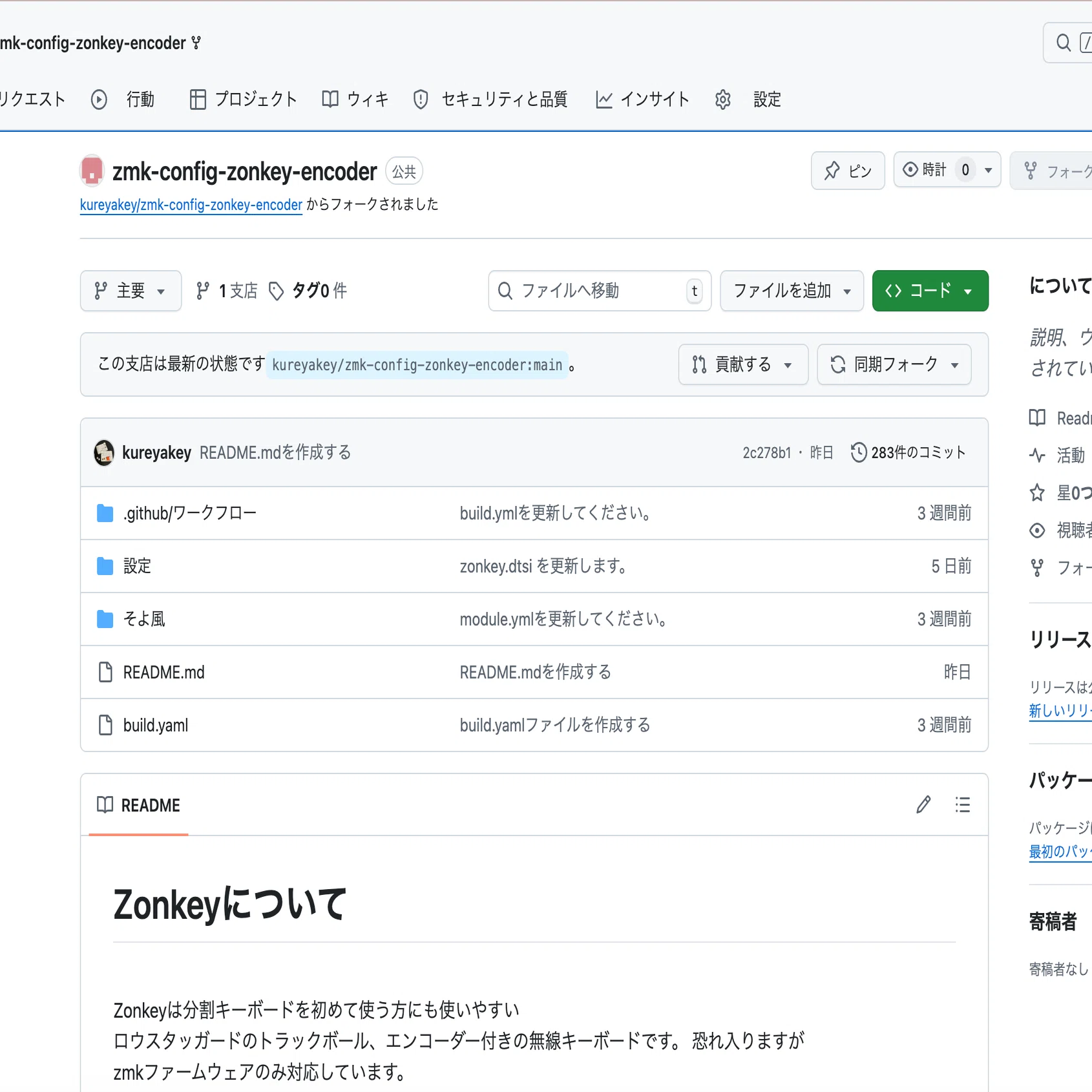Focus the ファイルへ移動 search field
The image size is (1092, 1092).
(600, 291)
